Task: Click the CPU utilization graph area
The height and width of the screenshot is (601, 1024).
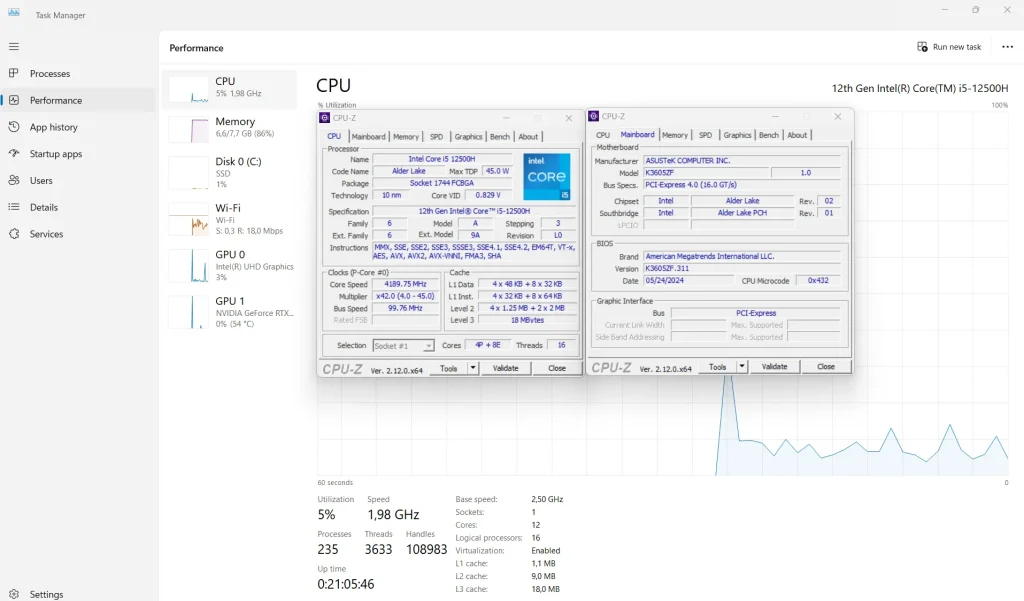Action: click(x=663, y=294)
